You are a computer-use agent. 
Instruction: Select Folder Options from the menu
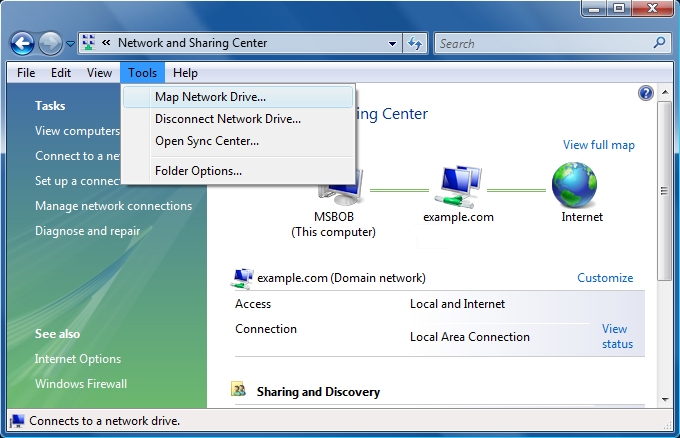238,171
